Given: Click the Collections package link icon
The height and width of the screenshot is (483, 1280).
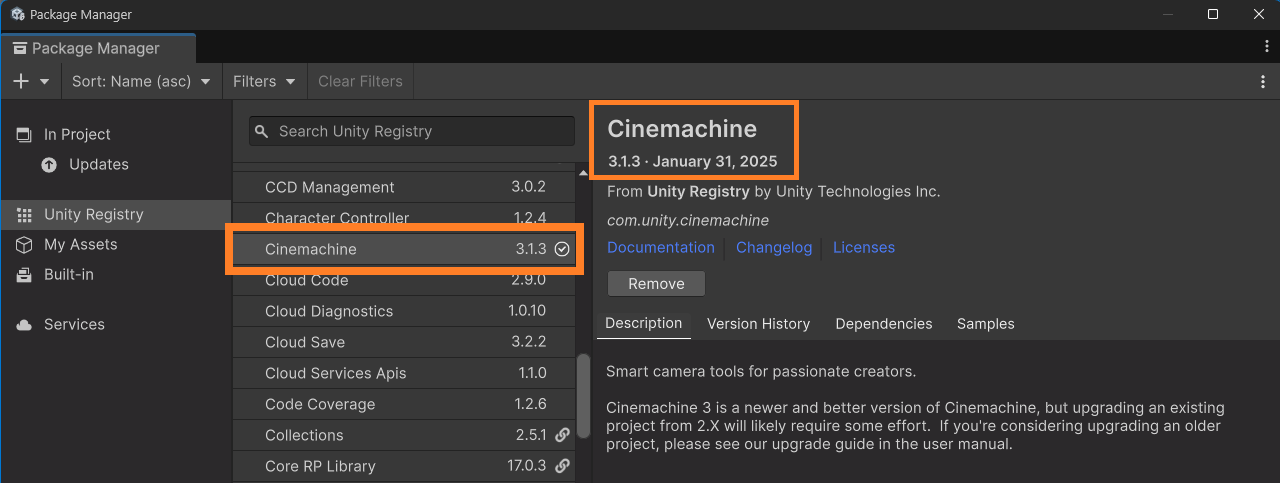Looking at the screenshot, I should point(562,435).
